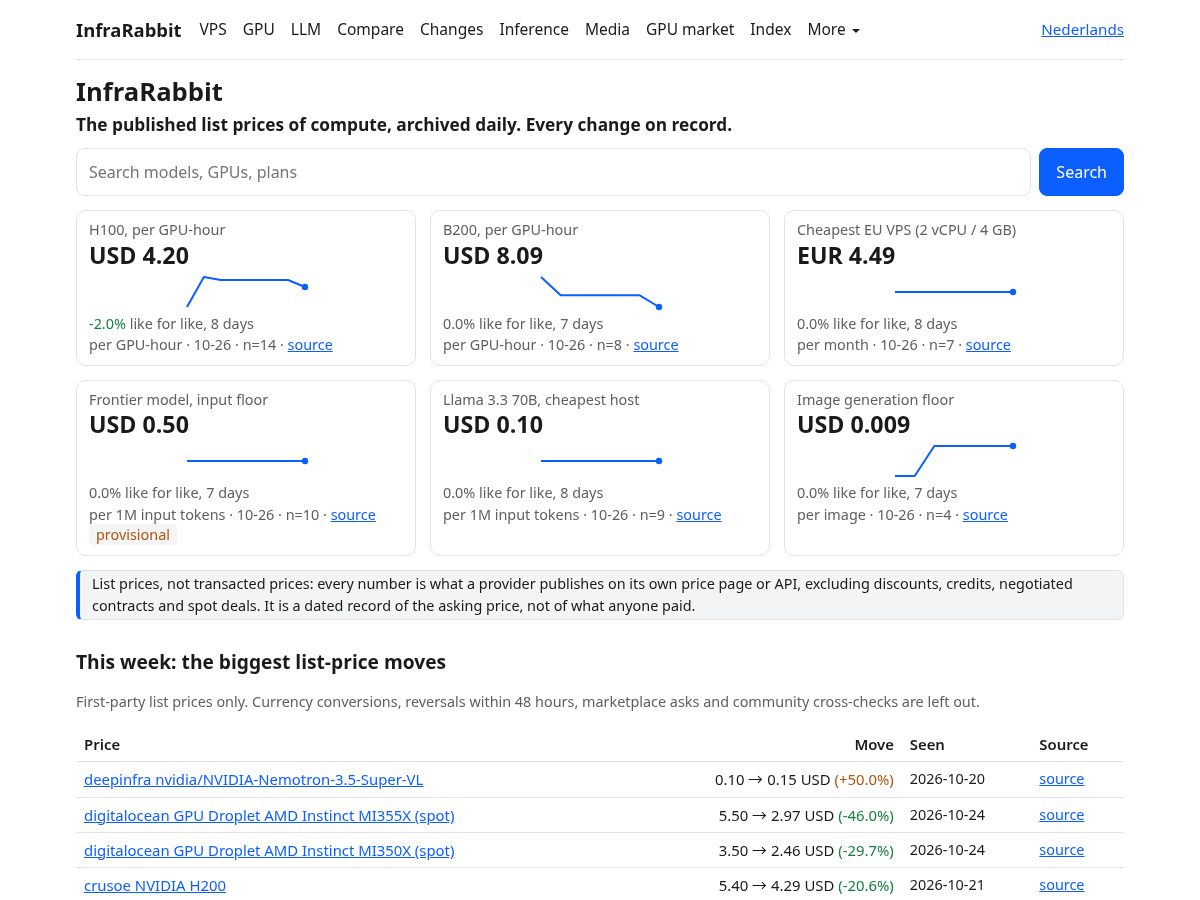The height and width of the screenshot is (900, 1200).
Task: Click the provisional badge
Action: (133, 535)
